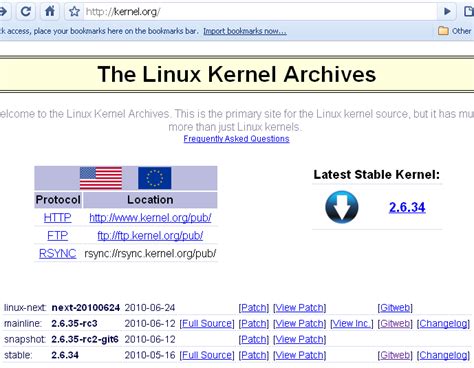
Task: Open Gitweb link for mainline row
Action: [395, 323]
